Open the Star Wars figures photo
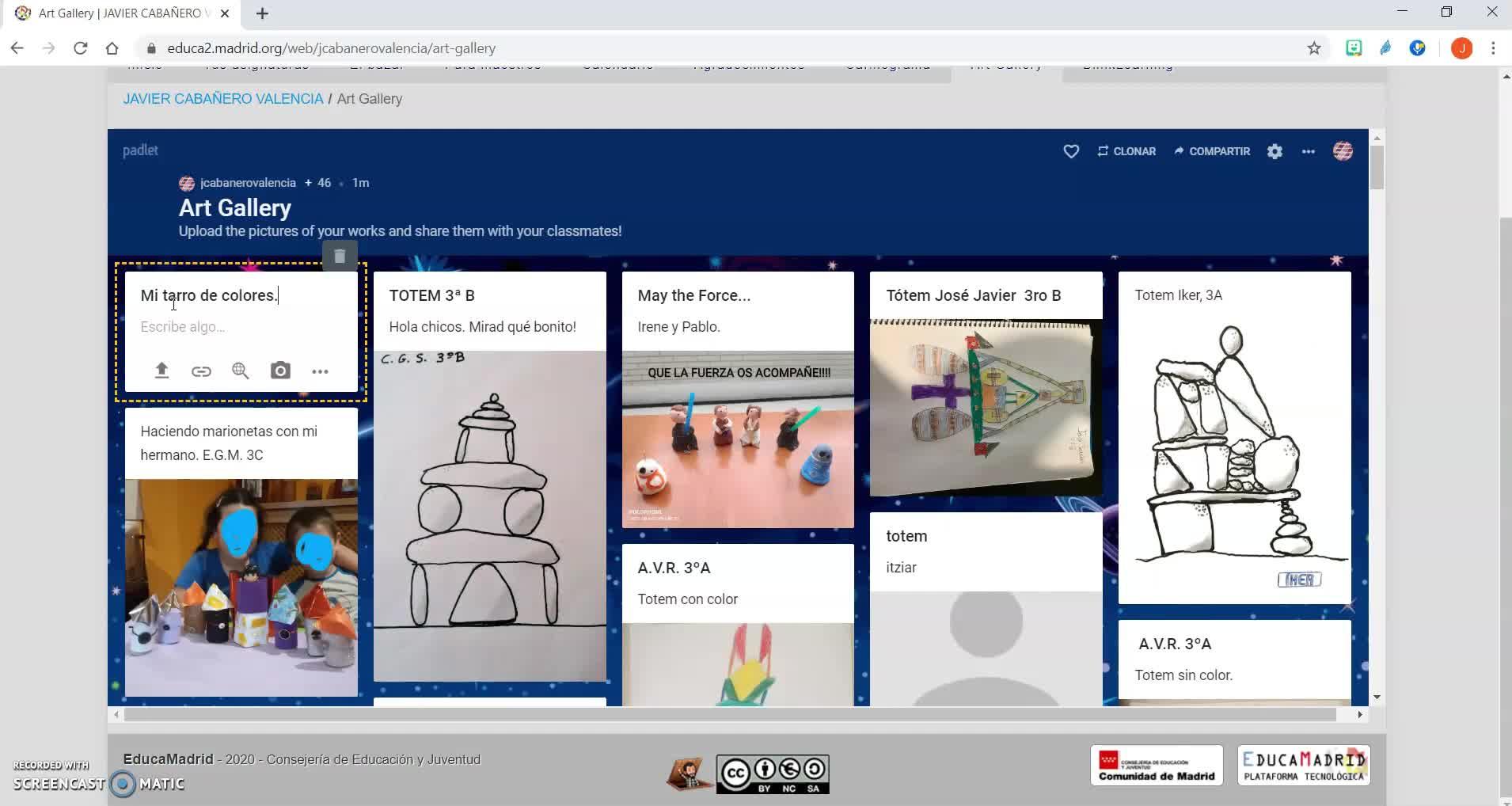 (x=738, y=439)
